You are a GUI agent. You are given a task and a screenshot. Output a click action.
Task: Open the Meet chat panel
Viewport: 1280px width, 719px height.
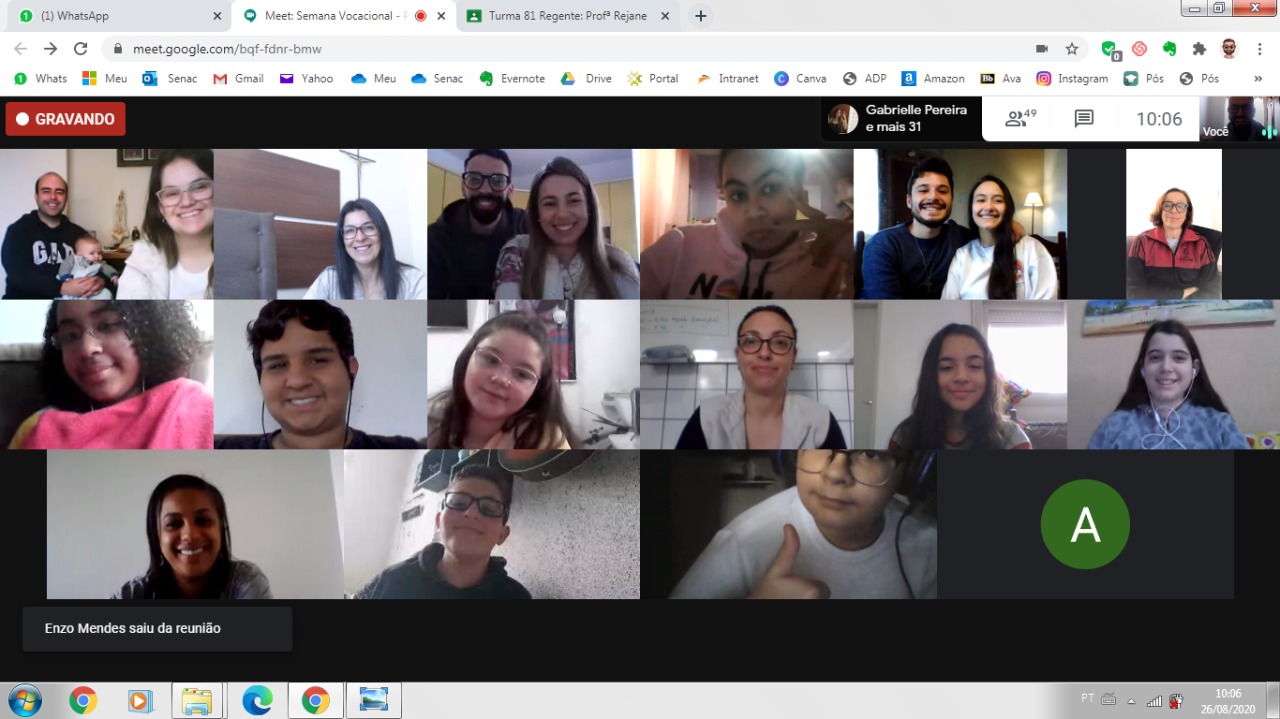tap(1084, 119)
